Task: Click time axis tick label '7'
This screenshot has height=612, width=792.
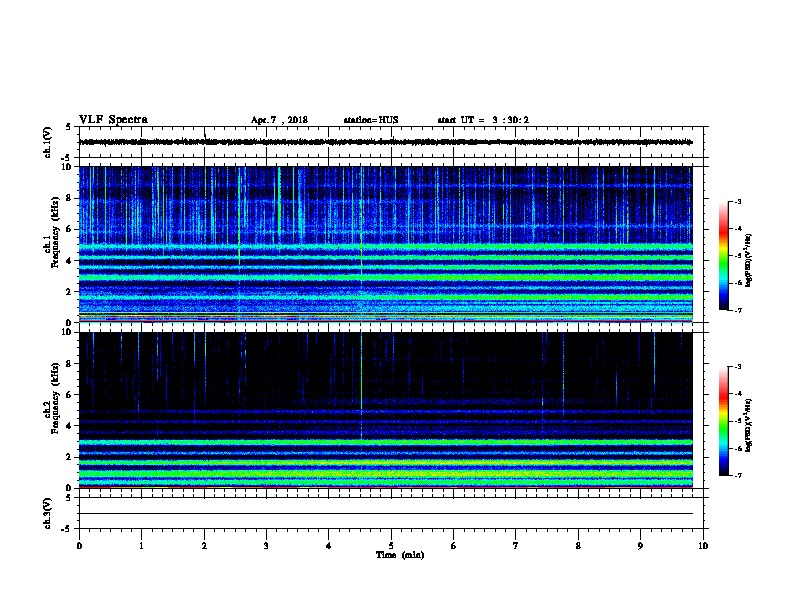Action: click(516, 546)
